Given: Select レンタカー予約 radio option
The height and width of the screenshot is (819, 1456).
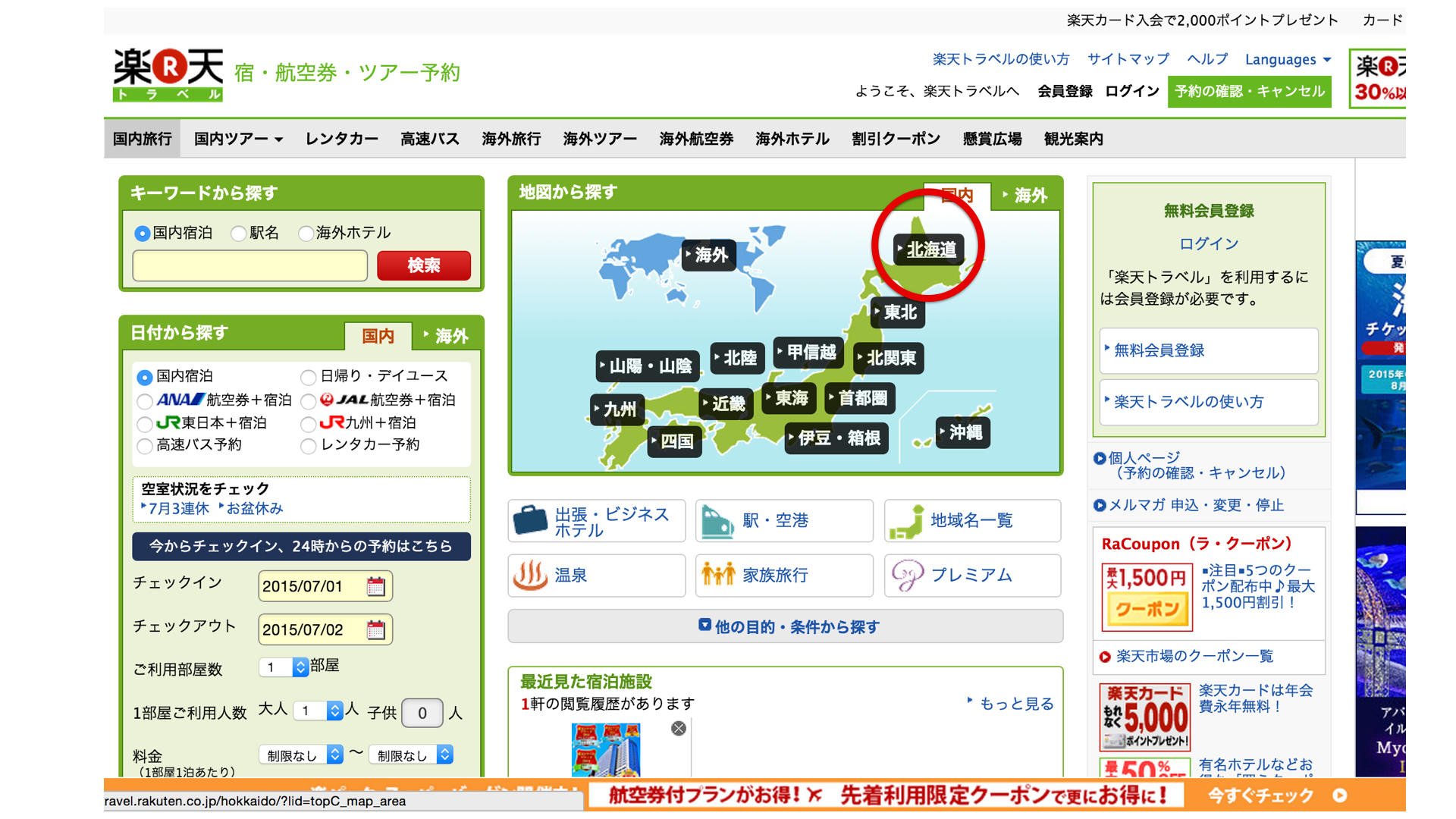Looking at the screenshot, I should click(x=308, y=445).
